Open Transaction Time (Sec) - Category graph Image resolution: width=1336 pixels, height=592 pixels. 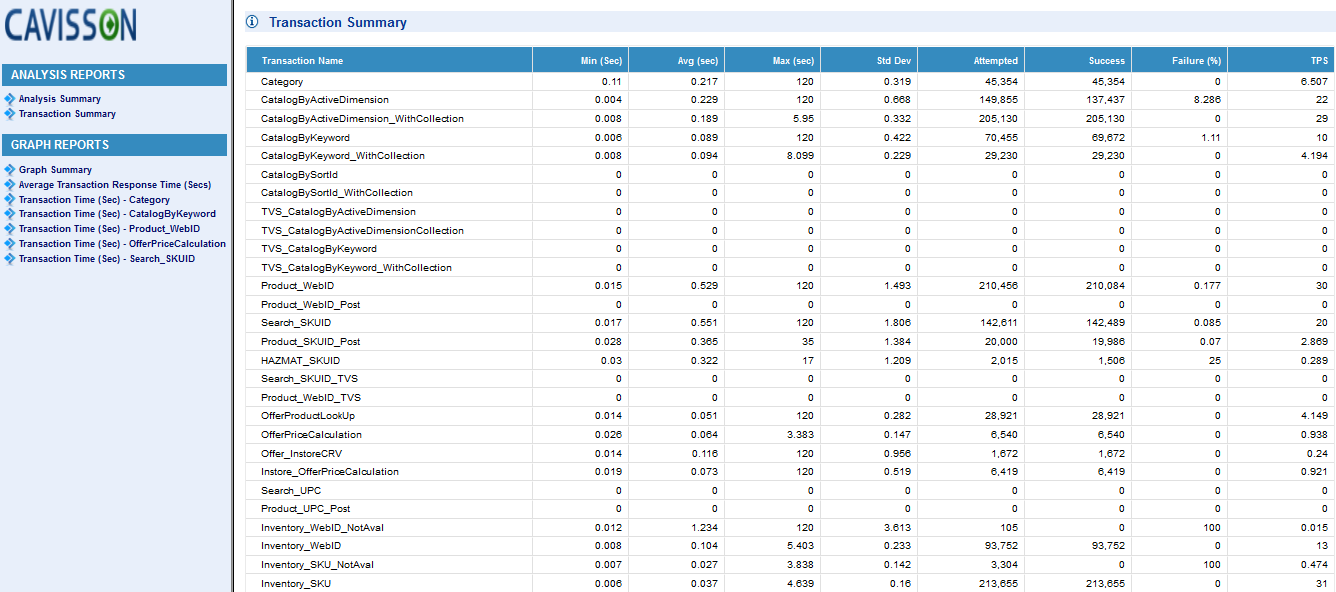94,200
